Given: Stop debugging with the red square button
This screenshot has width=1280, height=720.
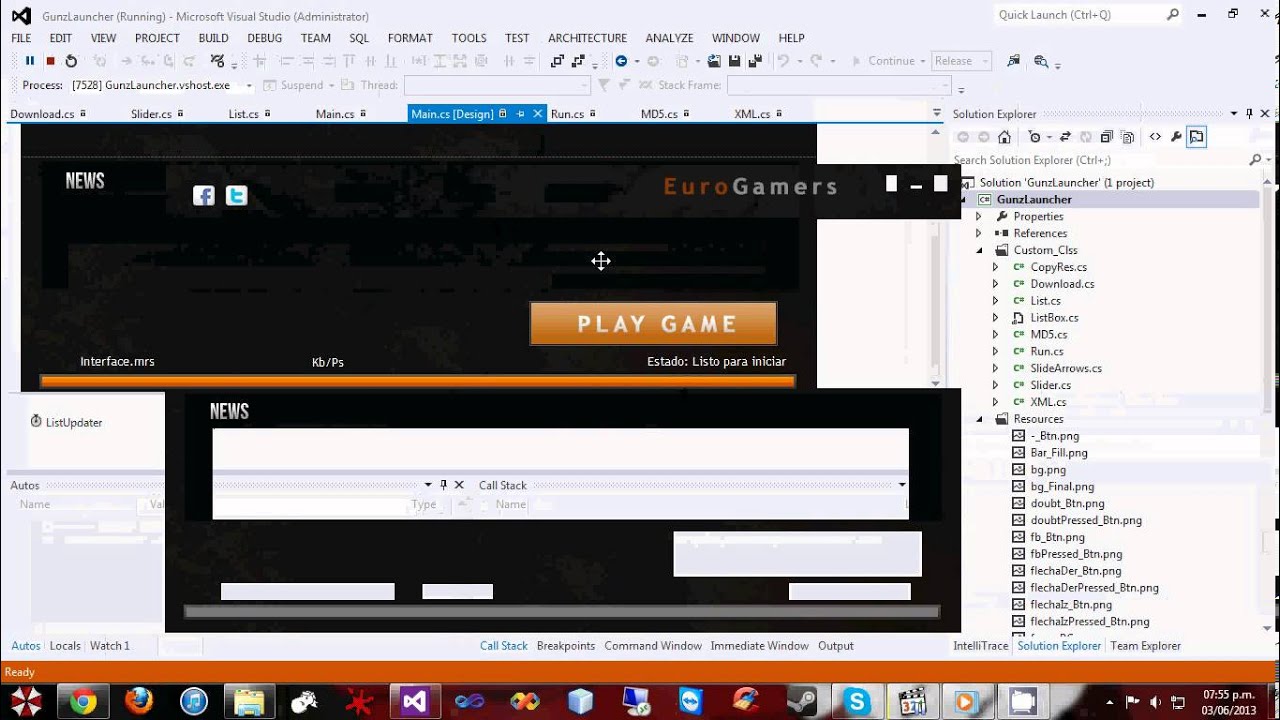Looking at the screenshot, I should [50, 61].
